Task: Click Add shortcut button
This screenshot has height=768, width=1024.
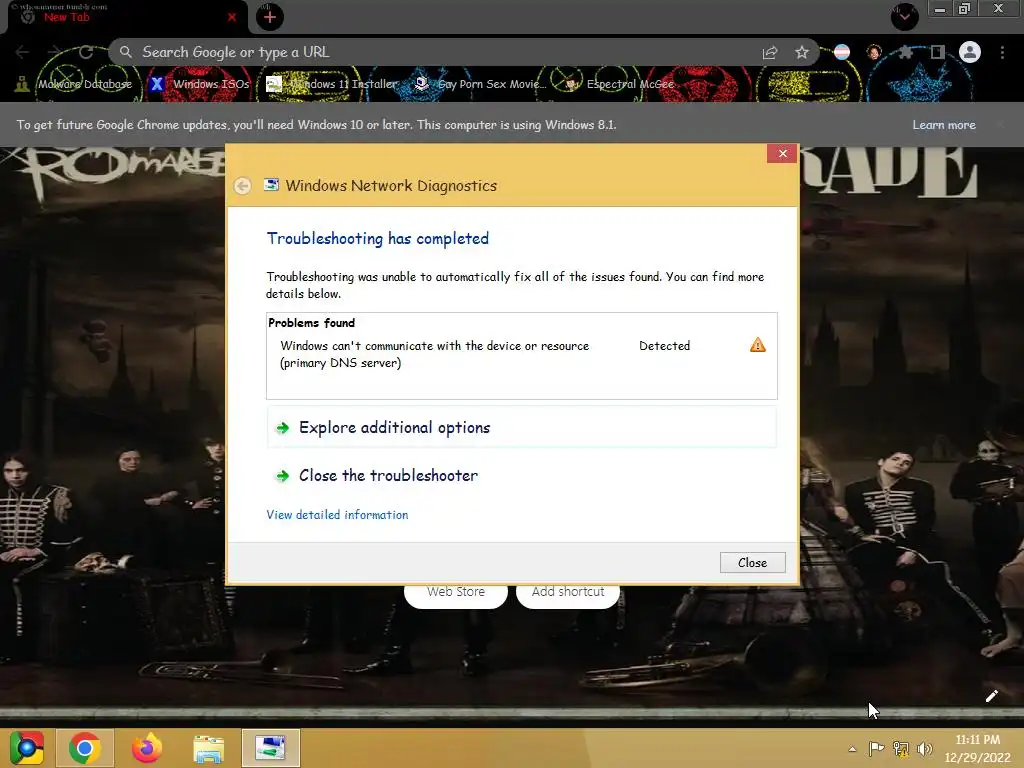Action: tap(568, 592)
